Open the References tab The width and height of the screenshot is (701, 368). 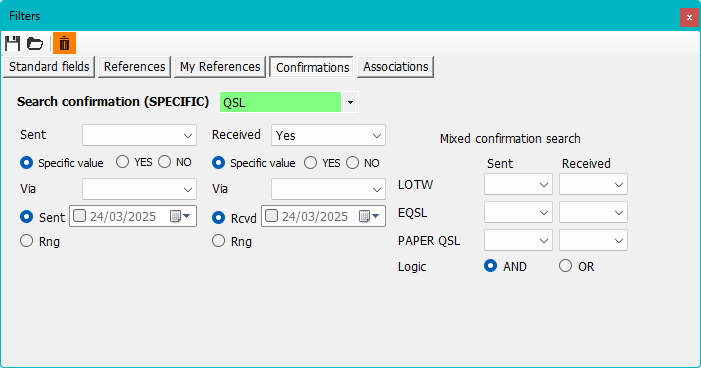pos(135,67)
